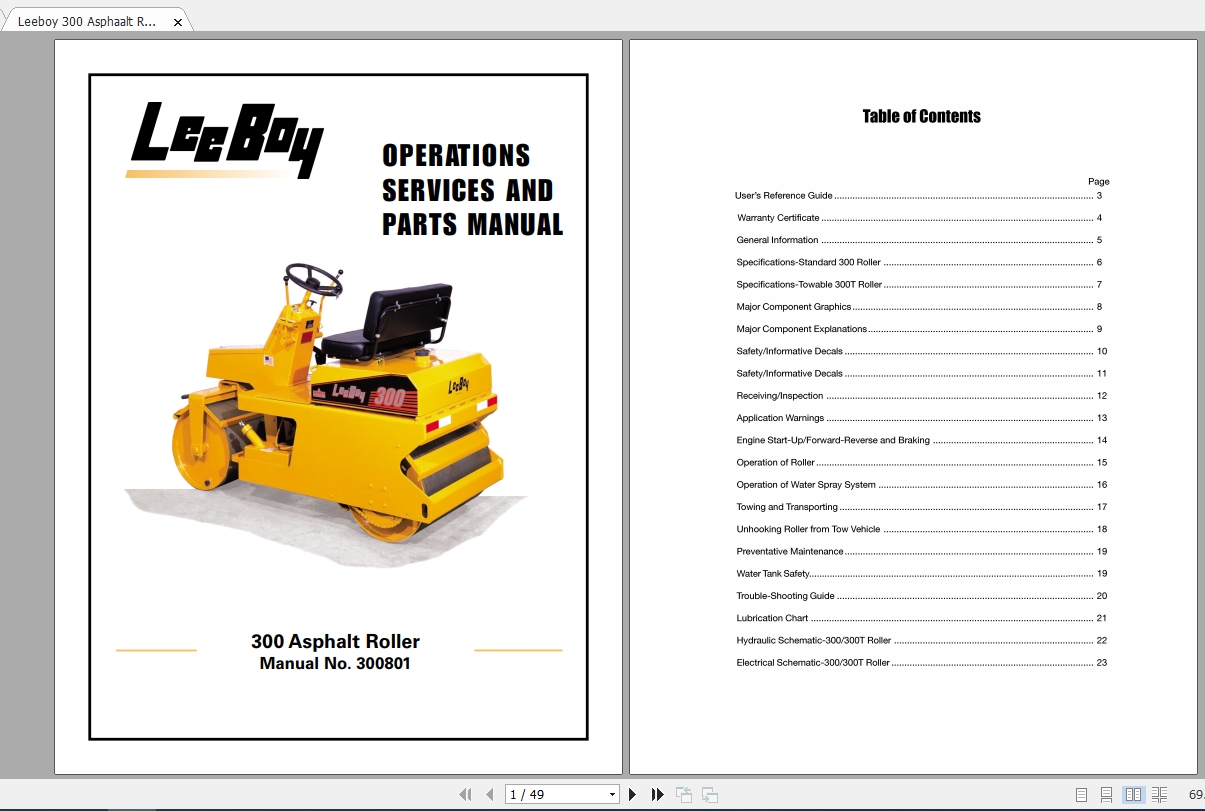The image size is (1205, 811).
Task: Click 'Unhooking Roller from Tow Vehicle' entry
Action: 920,529
